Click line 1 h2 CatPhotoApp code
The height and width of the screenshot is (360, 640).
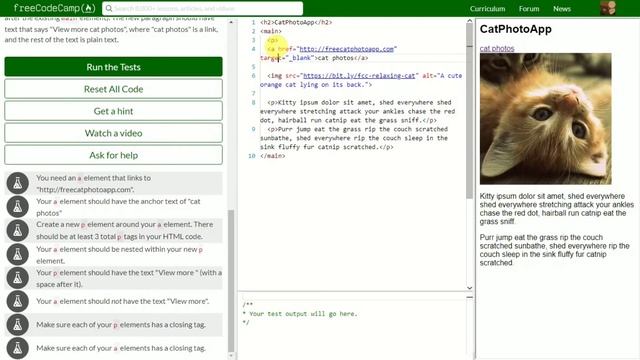(296, 22)
